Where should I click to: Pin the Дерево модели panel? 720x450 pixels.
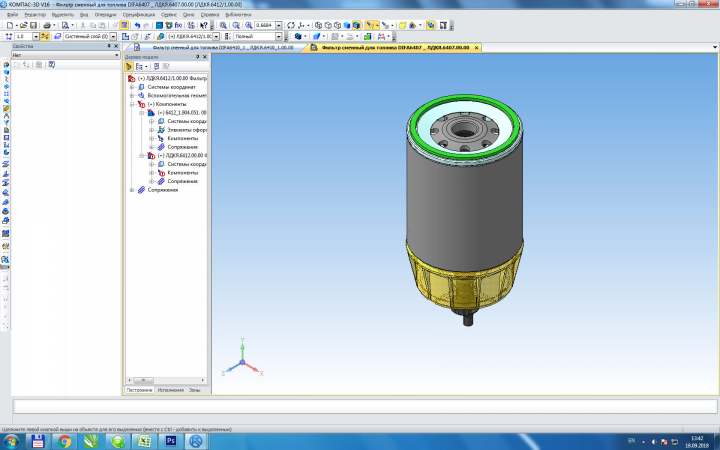(197, 57)
